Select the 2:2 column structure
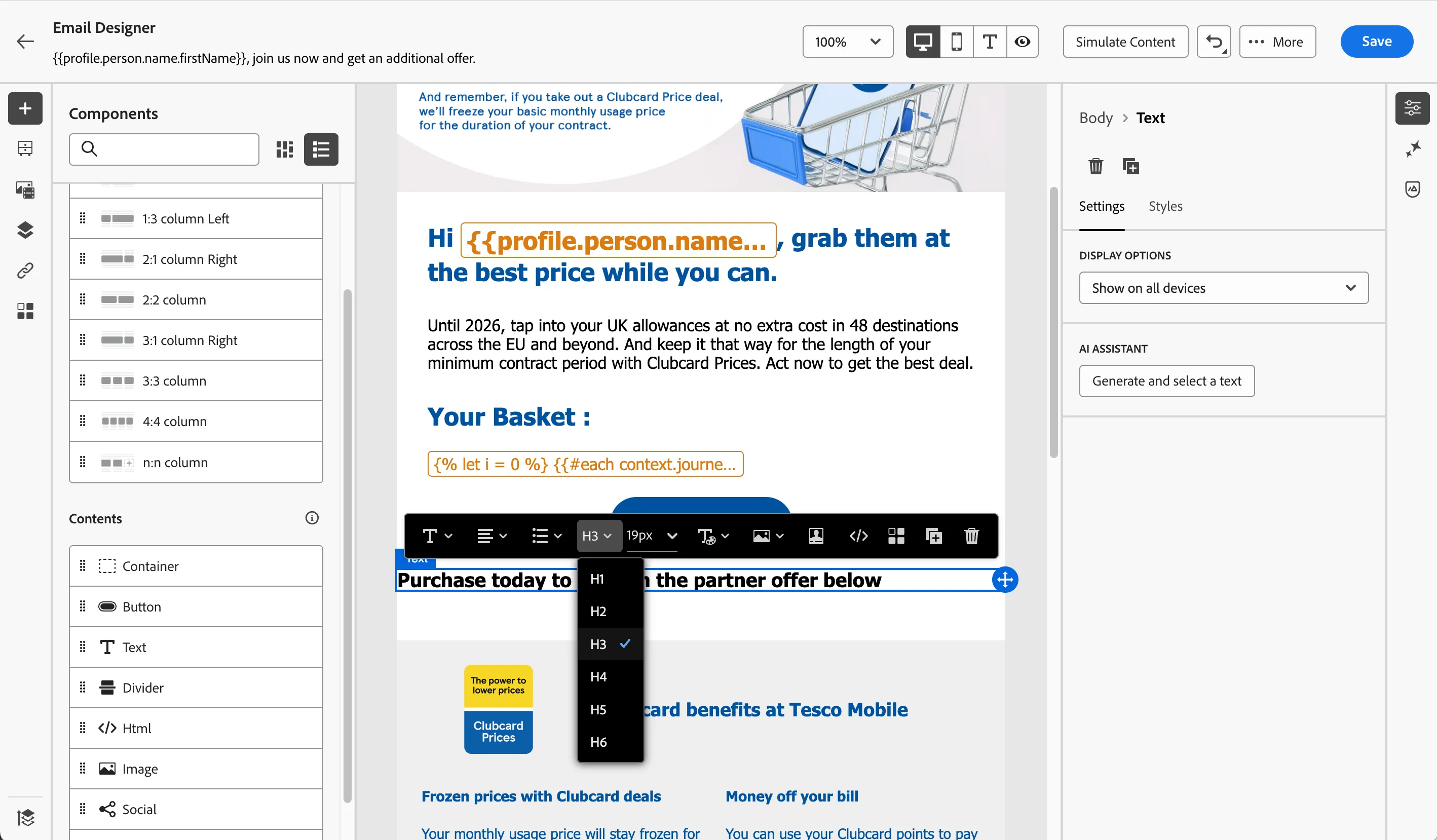This screenshot has width=1437, height=840. tap(196, 299)
